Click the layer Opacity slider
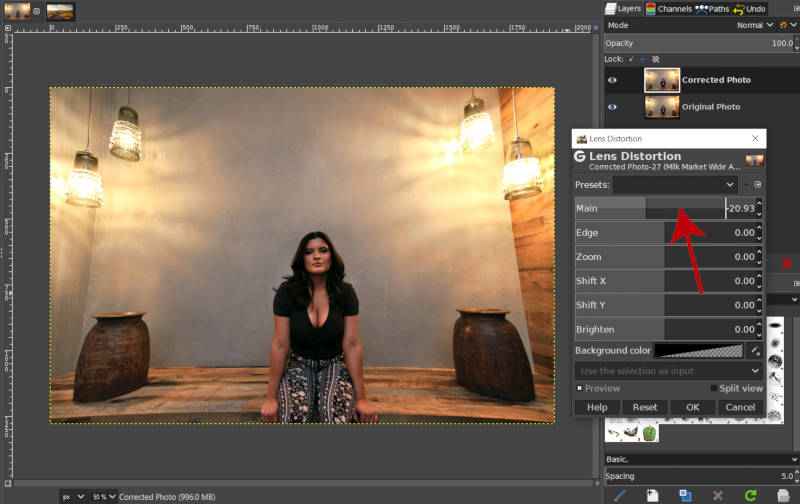 coord(699,43)
